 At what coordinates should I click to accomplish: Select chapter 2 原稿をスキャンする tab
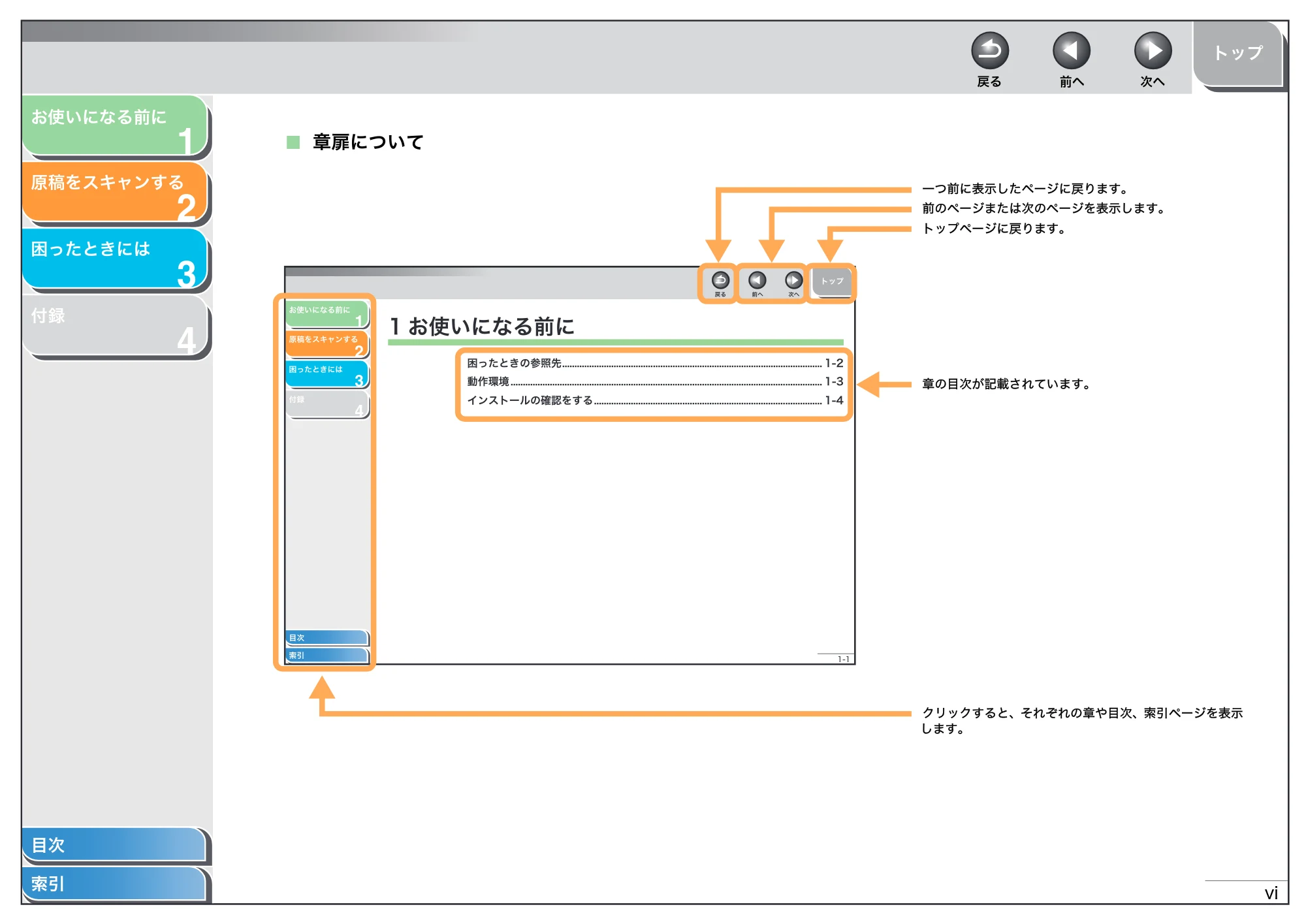point(115,191)
